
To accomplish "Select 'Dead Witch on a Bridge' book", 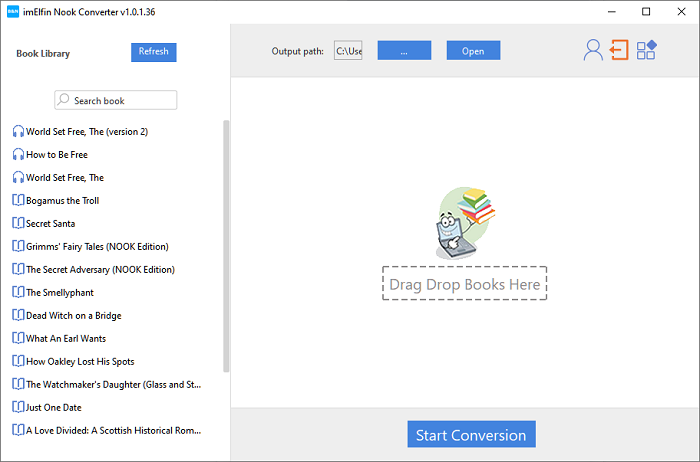I will tap(74, 316).
